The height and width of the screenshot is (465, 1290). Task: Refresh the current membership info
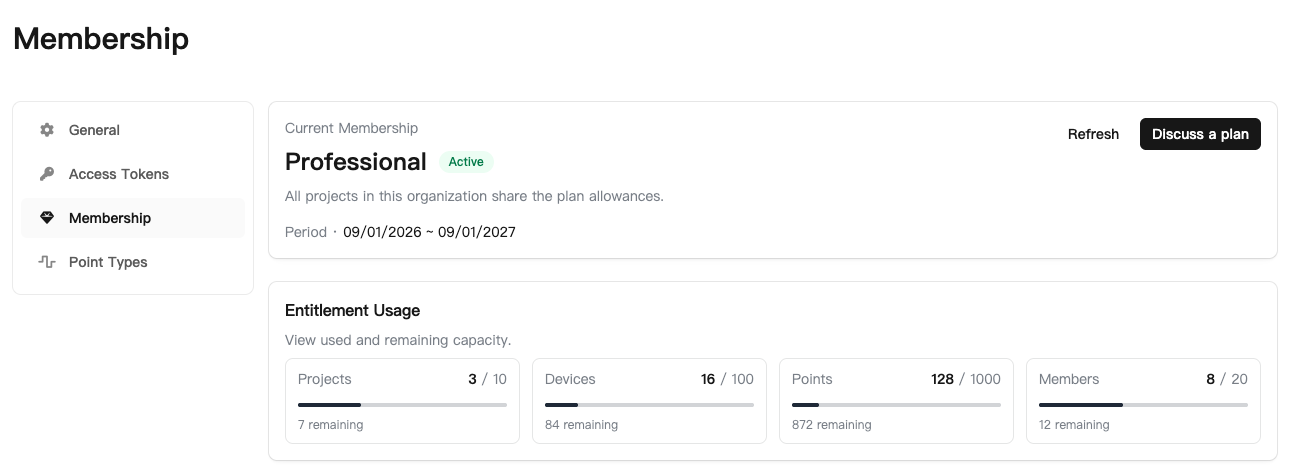tap(1093, 134)
